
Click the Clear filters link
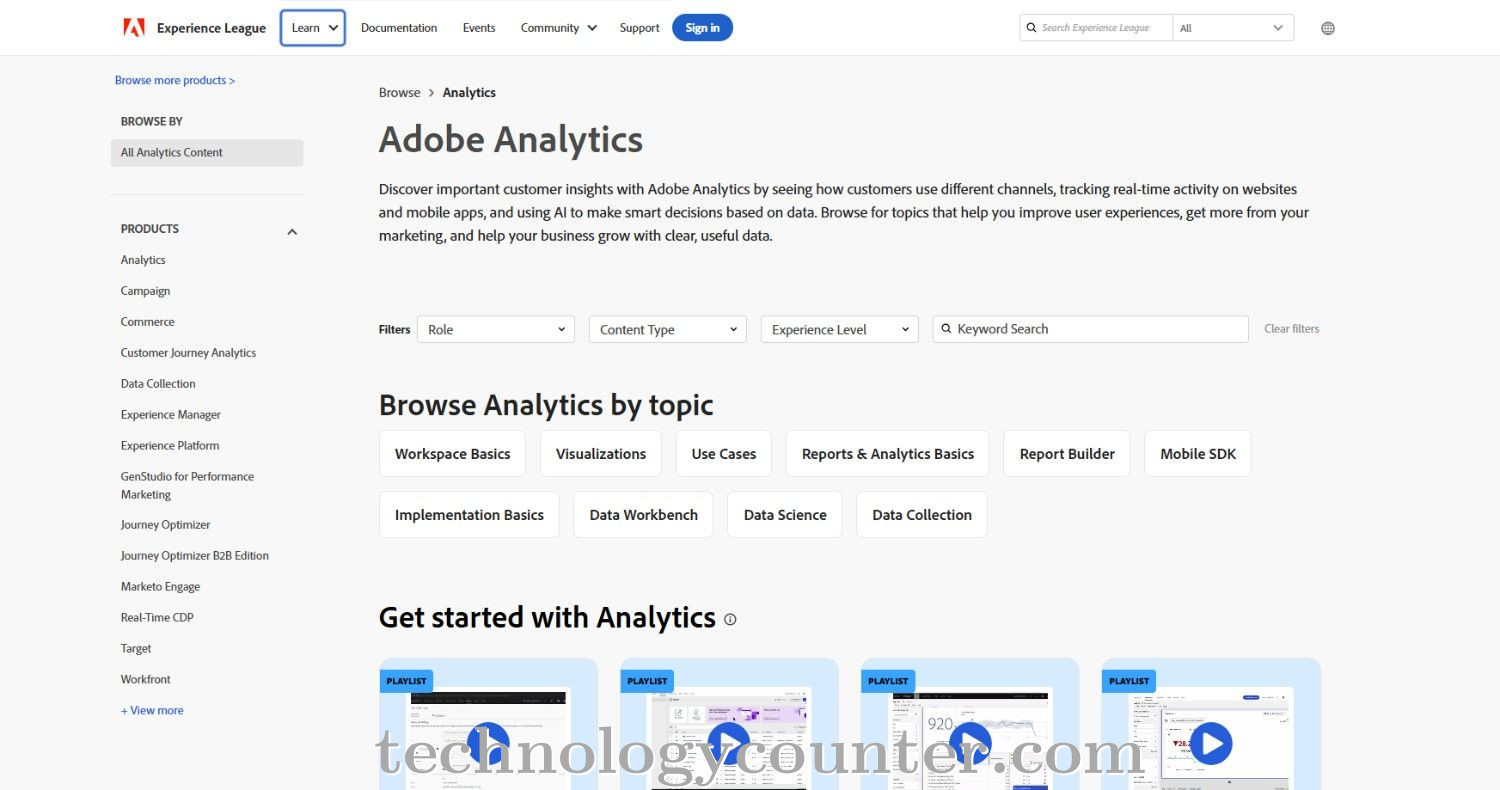tap(1291, 328)
